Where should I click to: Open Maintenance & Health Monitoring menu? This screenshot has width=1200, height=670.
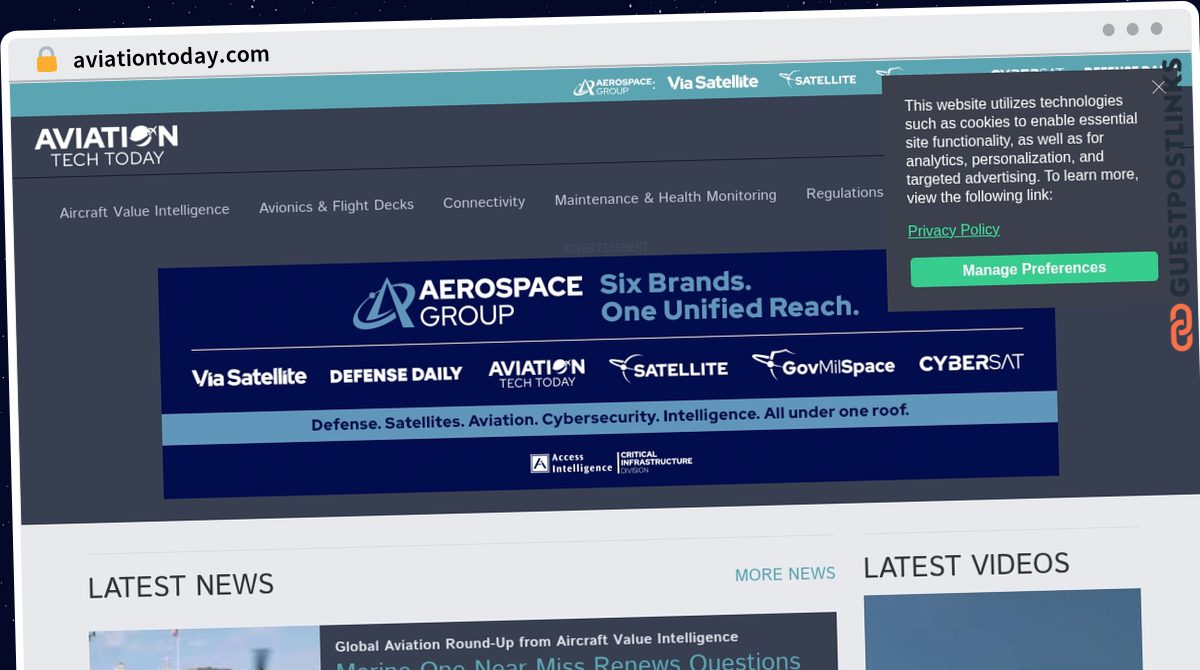665,197
